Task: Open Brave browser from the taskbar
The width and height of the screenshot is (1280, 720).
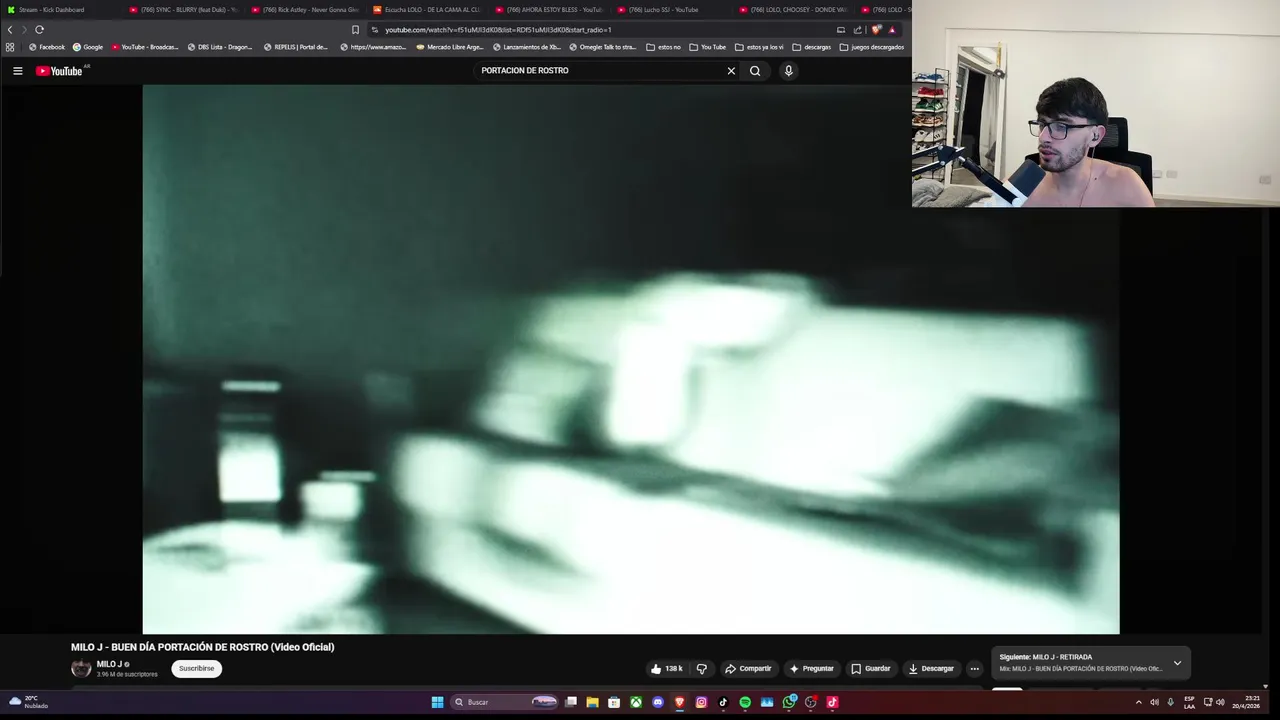Action: coord(680,702)
